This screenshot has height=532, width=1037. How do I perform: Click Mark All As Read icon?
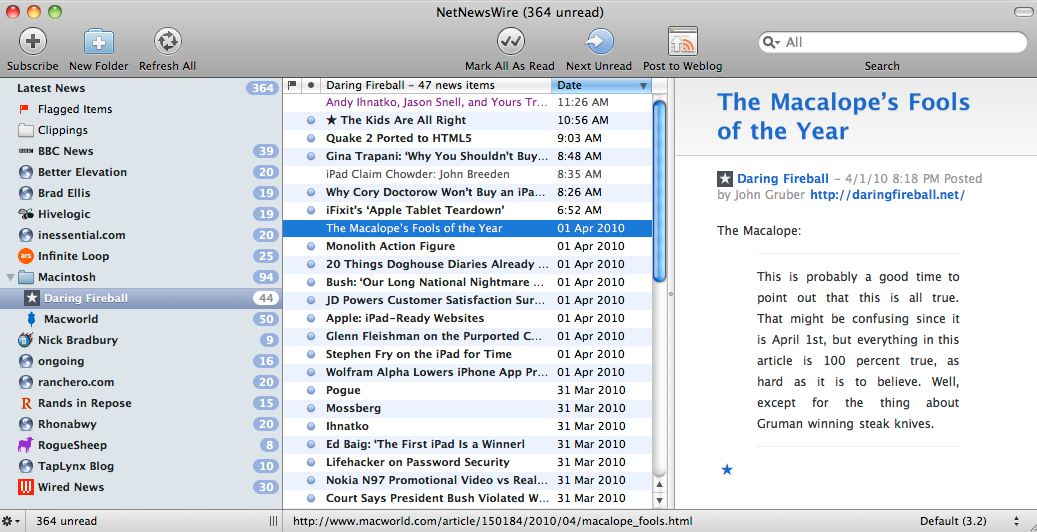(x=510, y=42)
